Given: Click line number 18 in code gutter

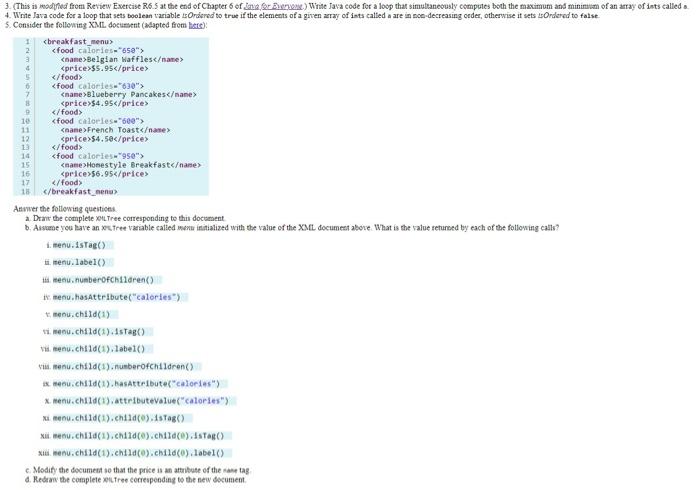Looking at the screenshot, I should click(25, 191).
